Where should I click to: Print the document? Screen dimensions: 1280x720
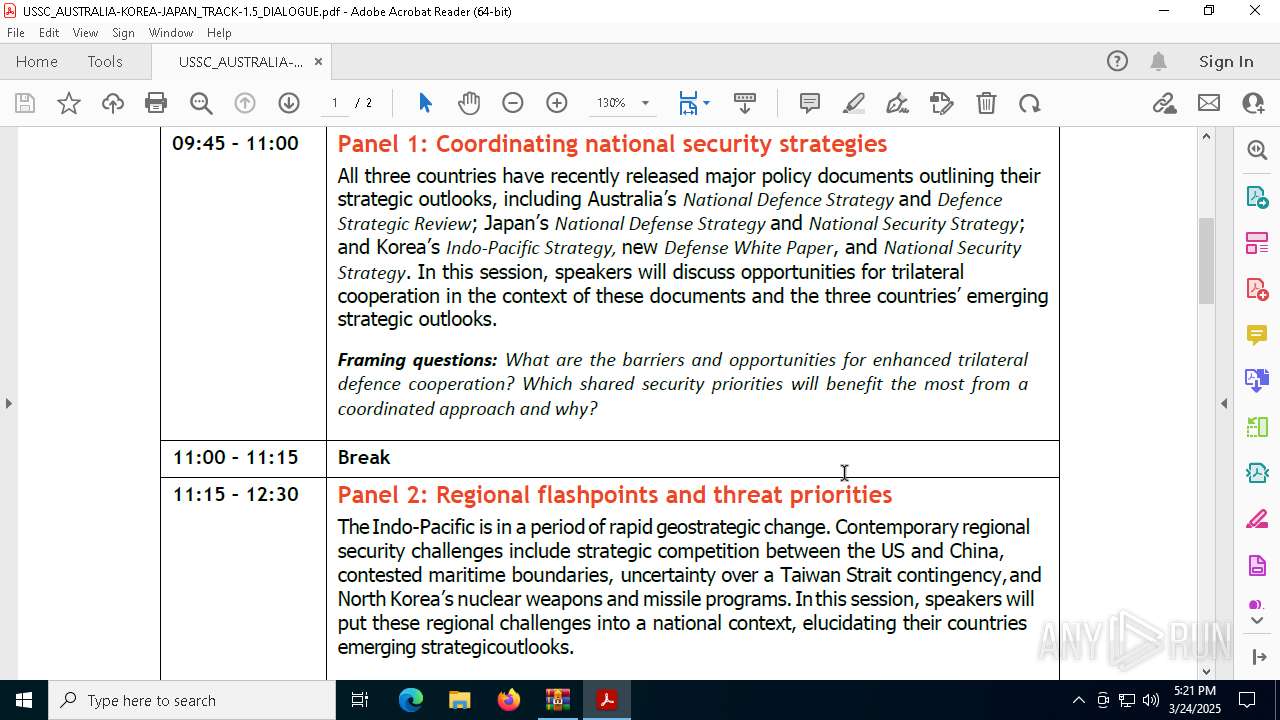(156, 103)
